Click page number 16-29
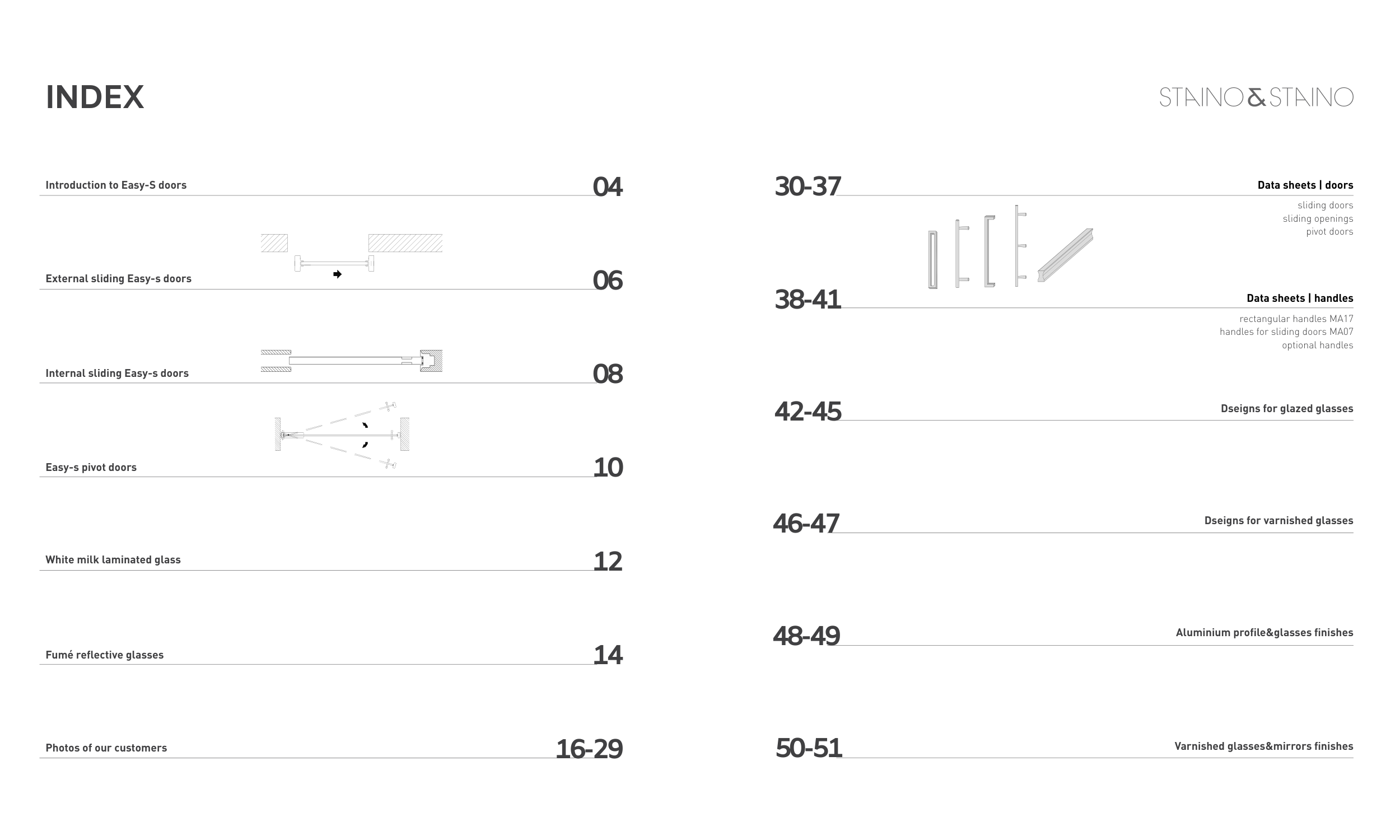Image resolution: width=1400 pixels, height=840 pixels. click(589, 749)
